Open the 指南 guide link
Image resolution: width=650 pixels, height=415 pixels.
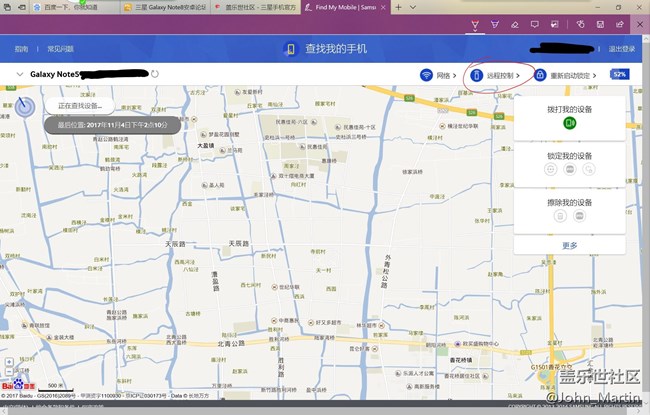click(22, 49)
